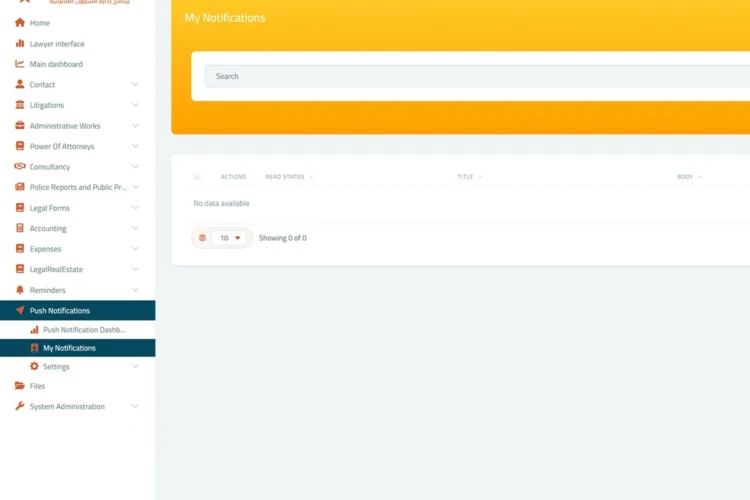The height and width of the screenshot is (500, 750).
Task: Click the Main dashboard line chart icon
Action: 20,64
